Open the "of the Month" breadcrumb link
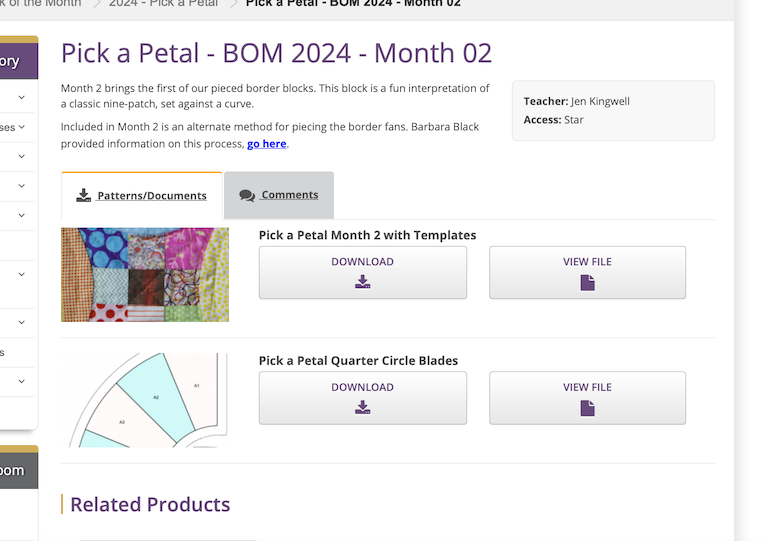 coord(40,4)
